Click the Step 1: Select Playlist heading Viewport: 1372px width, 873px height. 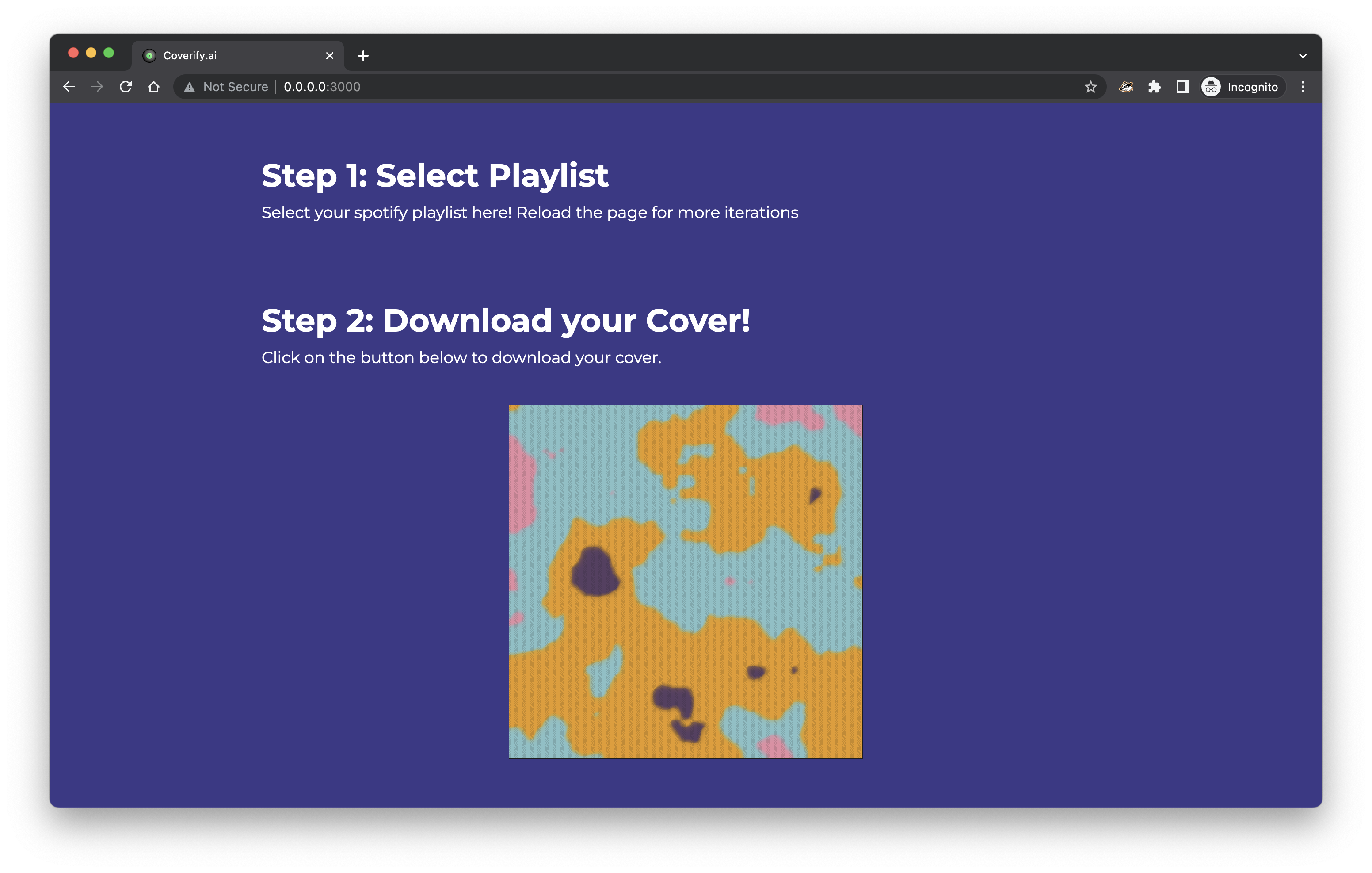click(435, 175)
